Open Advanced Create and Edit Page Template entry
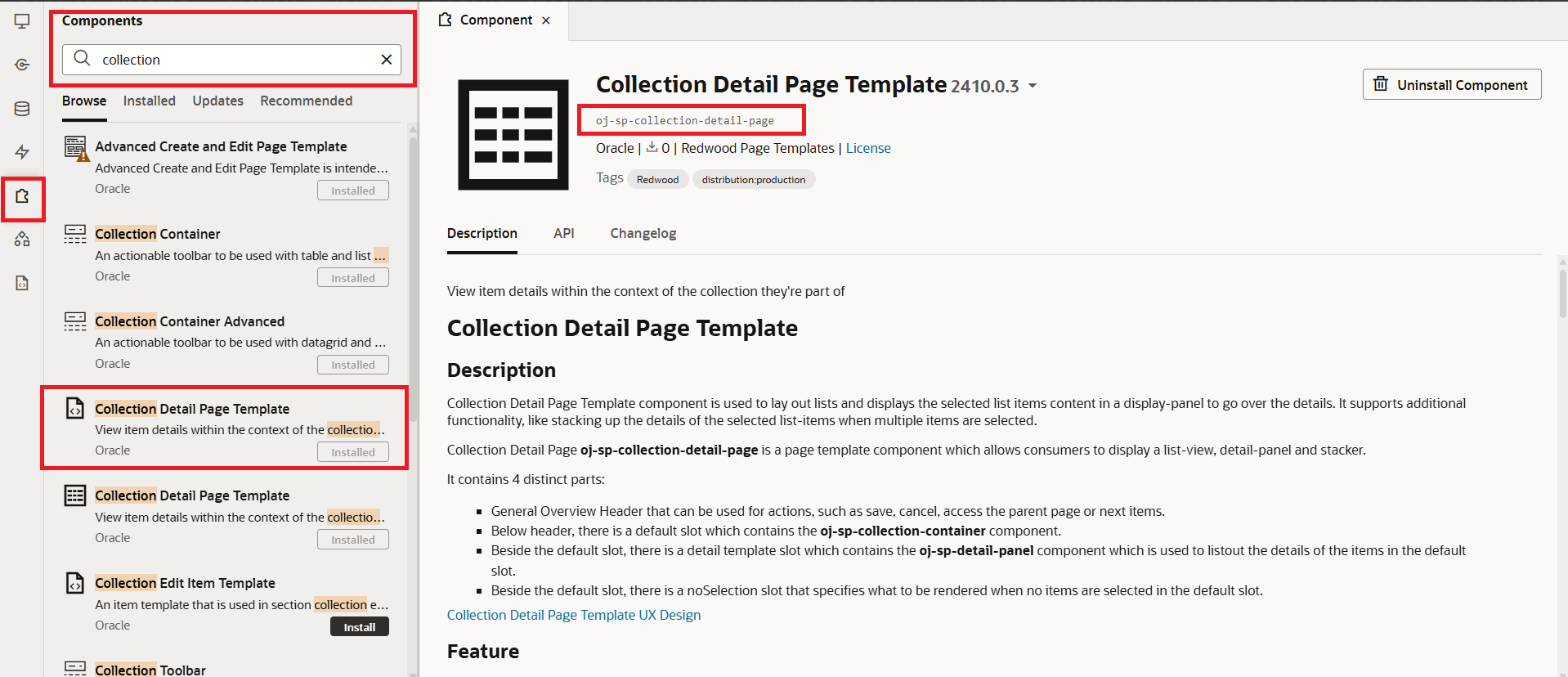The image size is (1568, 677). [221, 146]
